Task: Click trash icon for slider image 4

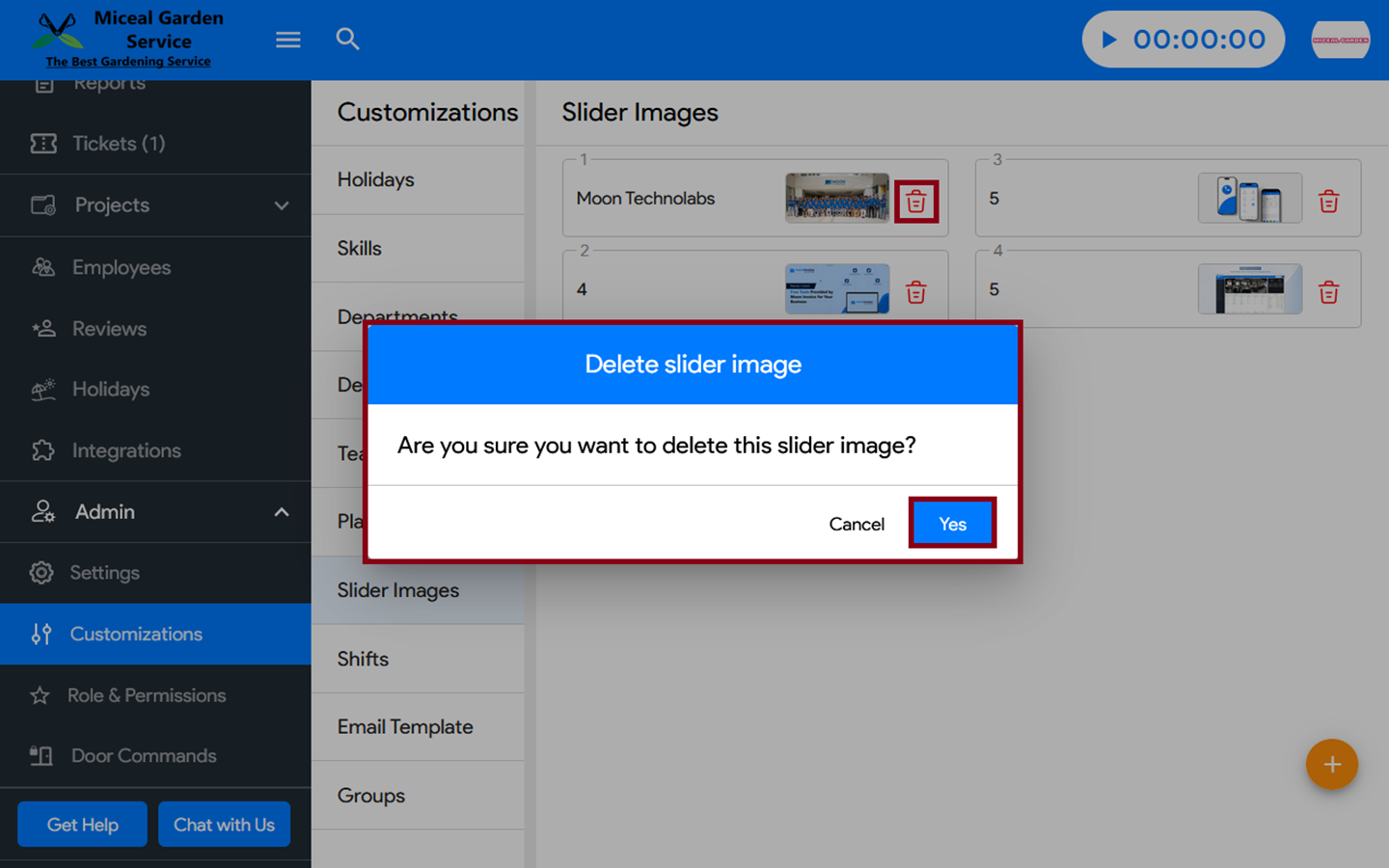Action: [x=1328, y=292]
